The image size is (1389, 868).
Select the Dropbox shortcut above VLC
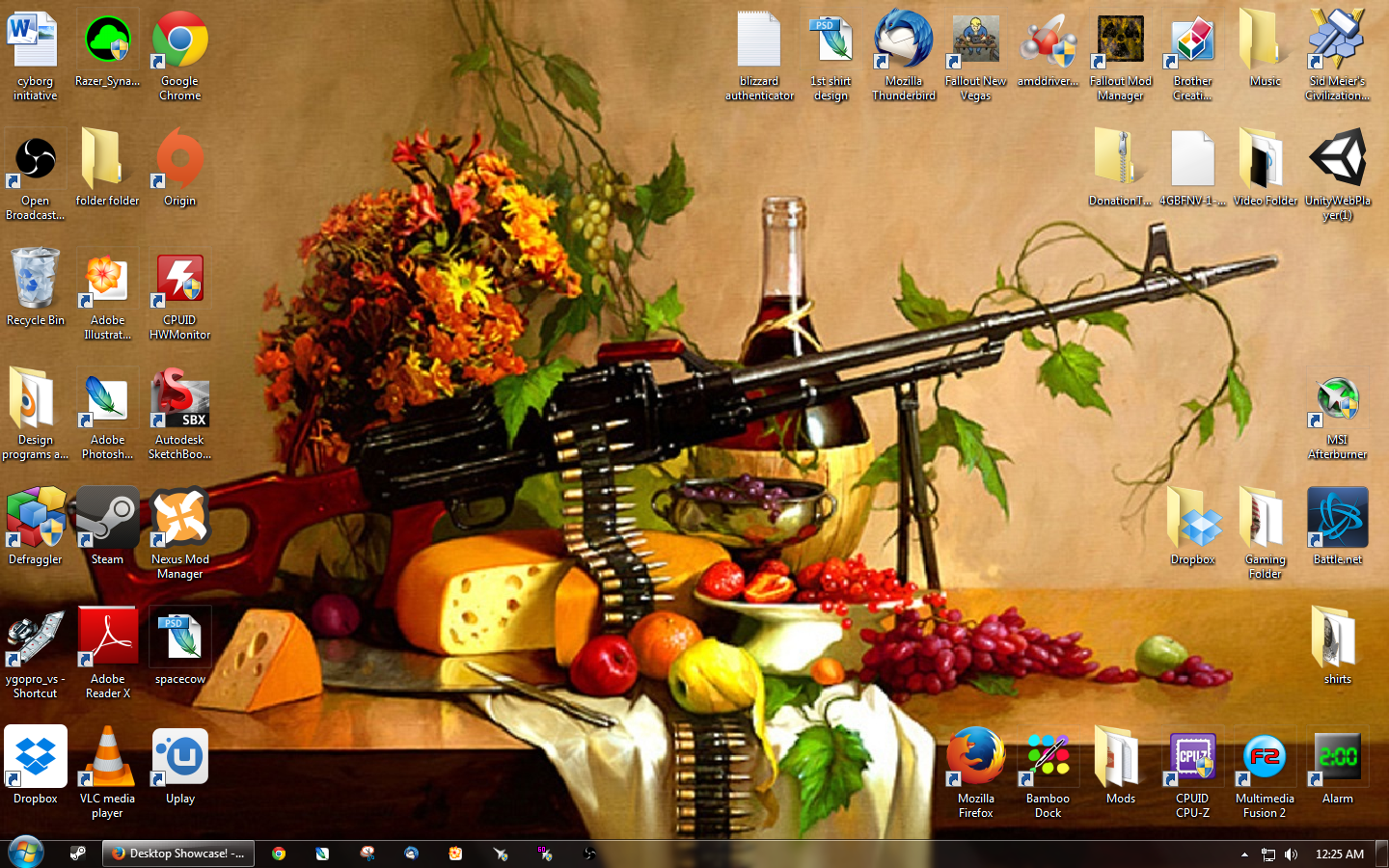pos(36,767)
